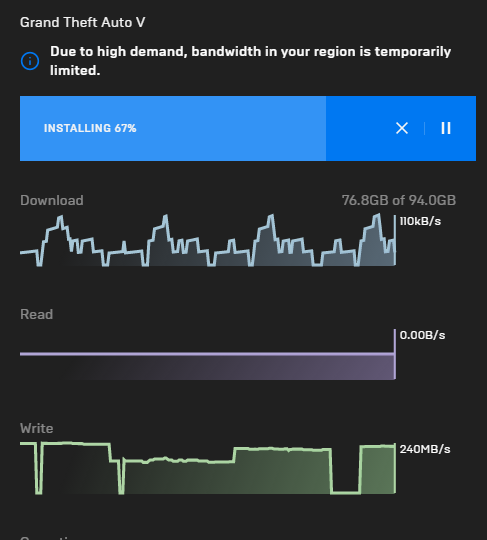This screenshot has height=540, width=487.
Task: Click the Installing 67% progress bar
Action: pyautogui.click(x=248, y=128)
